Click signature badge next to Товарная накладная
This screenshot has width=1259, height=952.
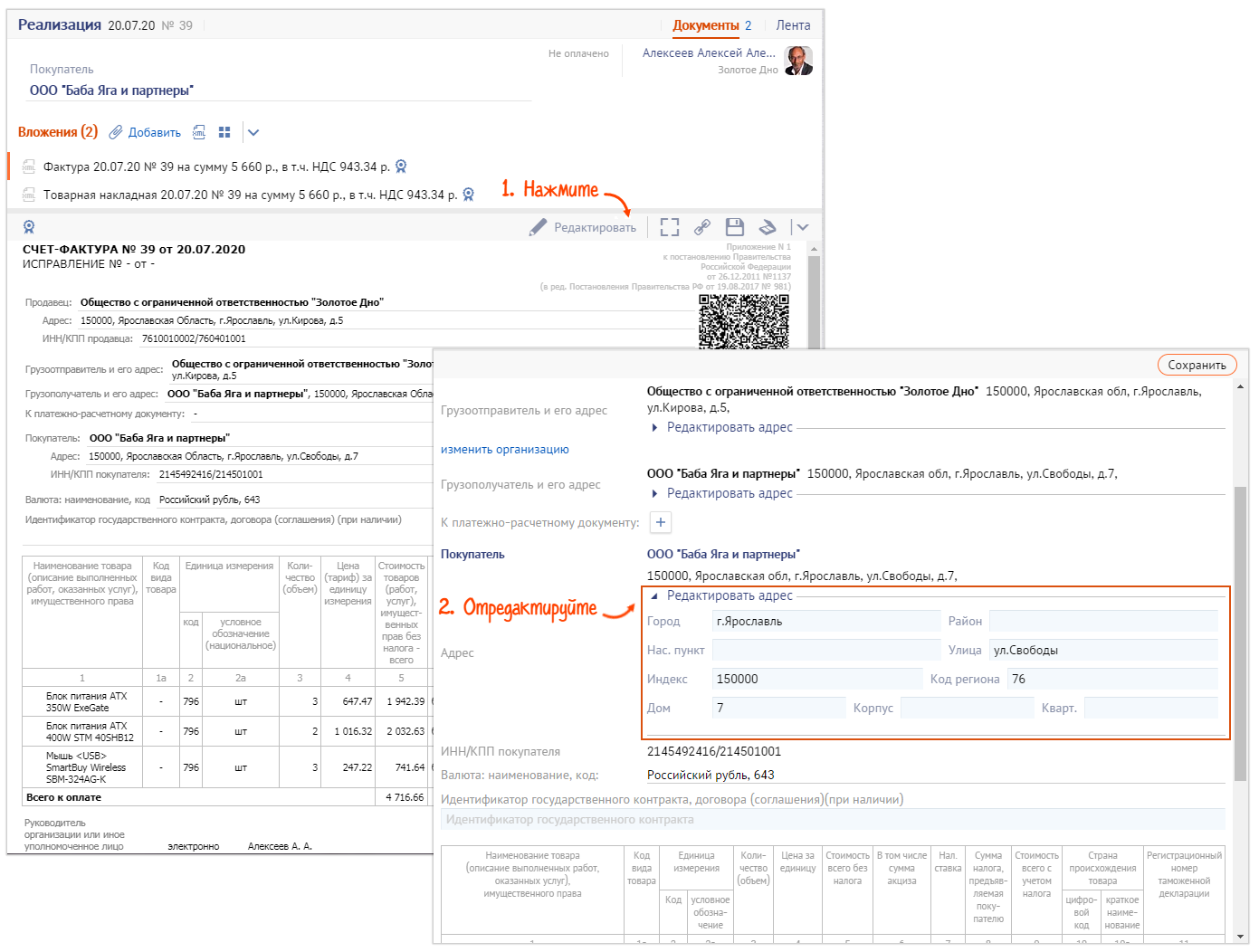[x=468, y=195]
